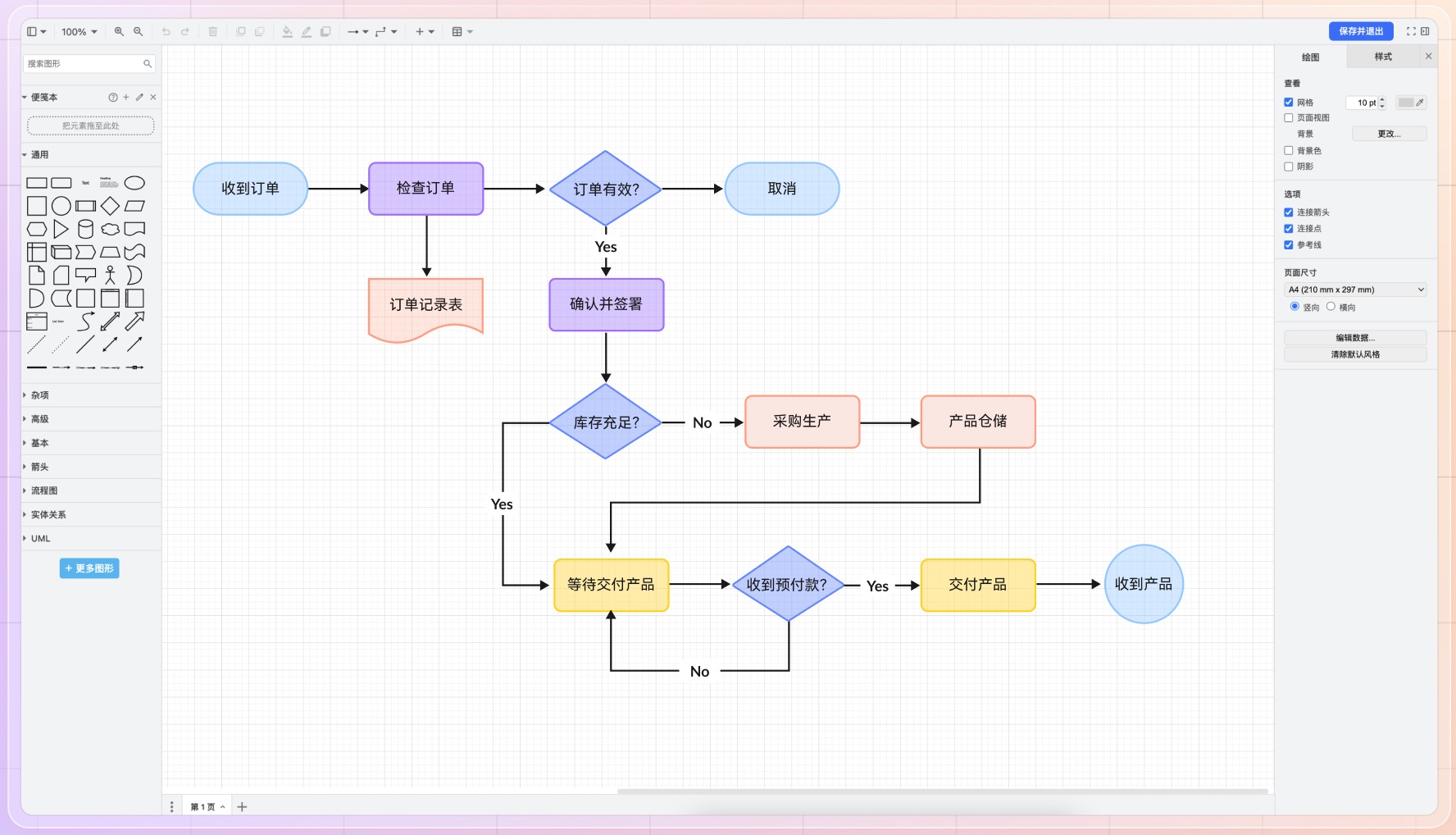Select the ellipse shape from 通用 palette
Viewport: 1456px width, 835px height.
coord(134,183)
